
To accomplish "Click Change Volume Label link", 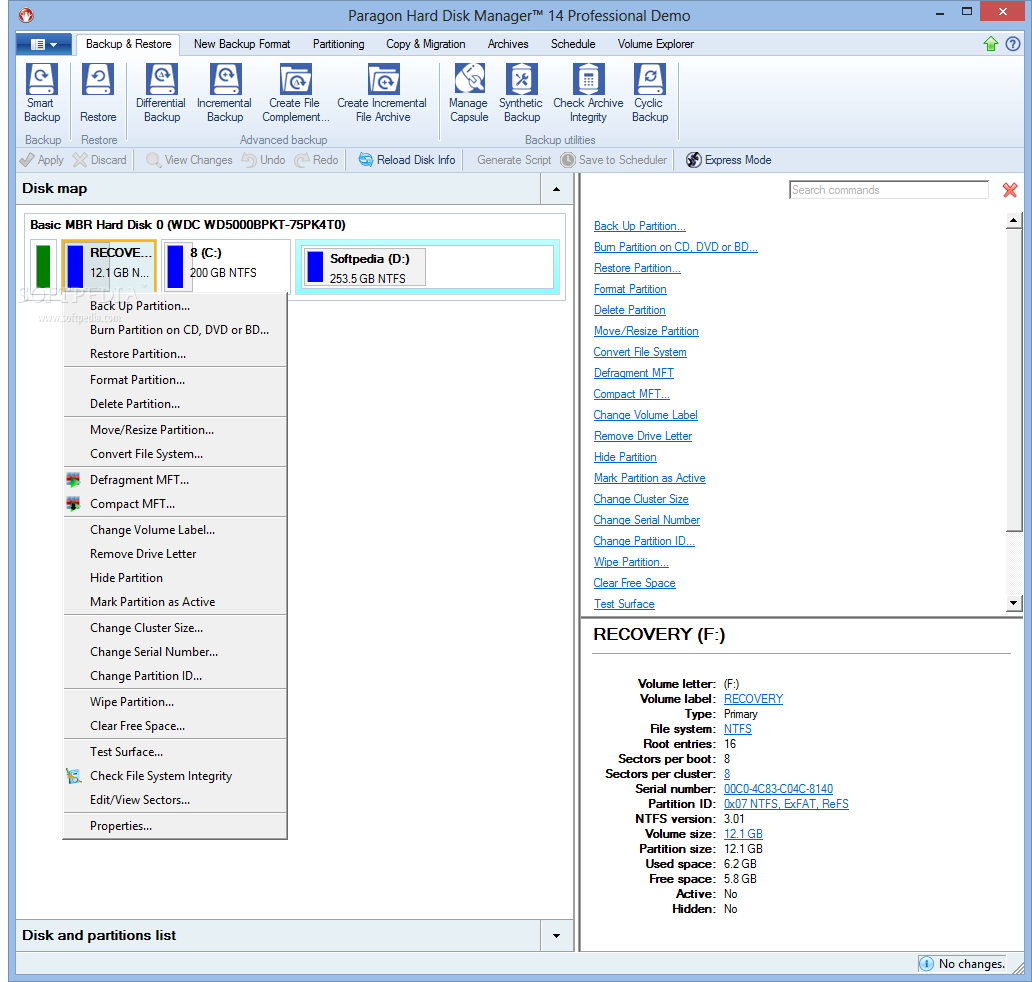I will pos(645,415).
